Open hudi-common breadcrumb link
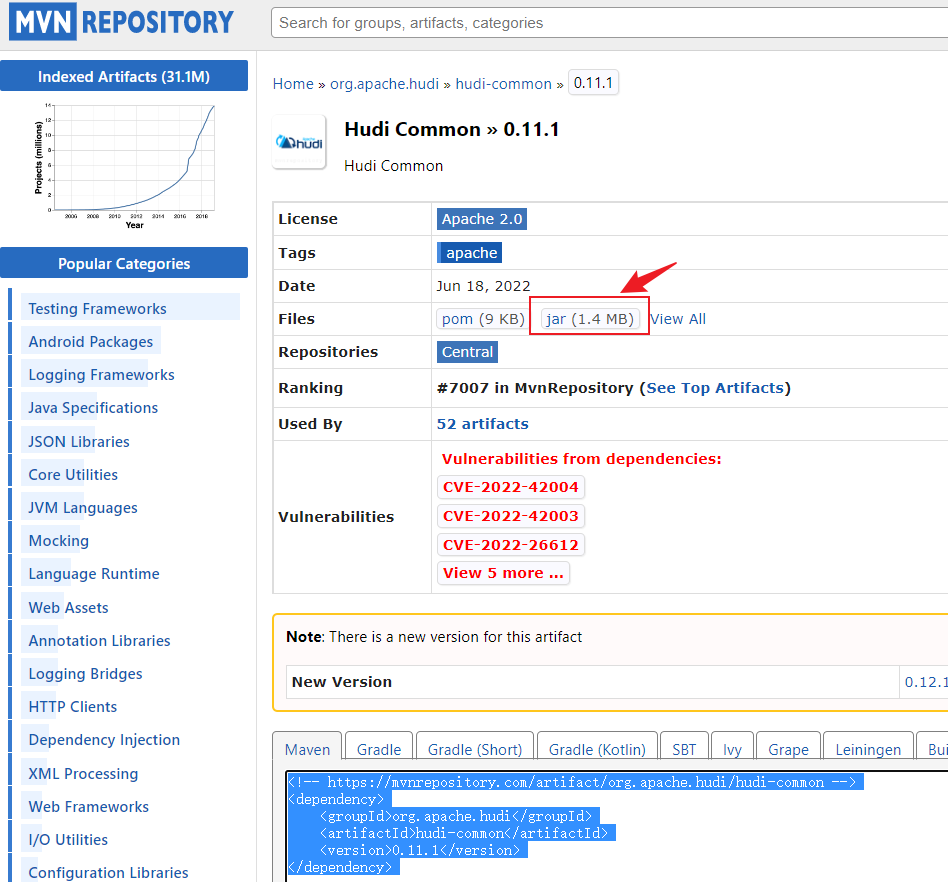This screenshot has height=882, width=948. point(504,83)
